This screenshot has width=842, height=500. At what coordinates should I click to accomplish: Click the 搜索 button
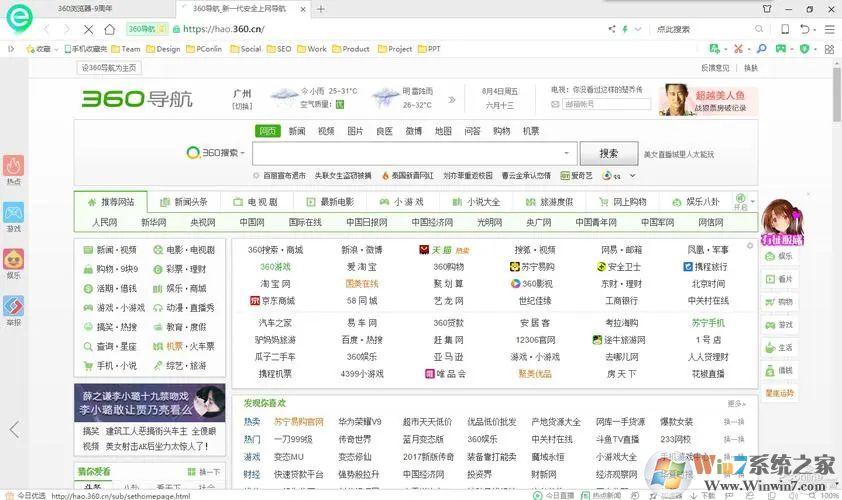pyautogui.click(x=609, y=154)
